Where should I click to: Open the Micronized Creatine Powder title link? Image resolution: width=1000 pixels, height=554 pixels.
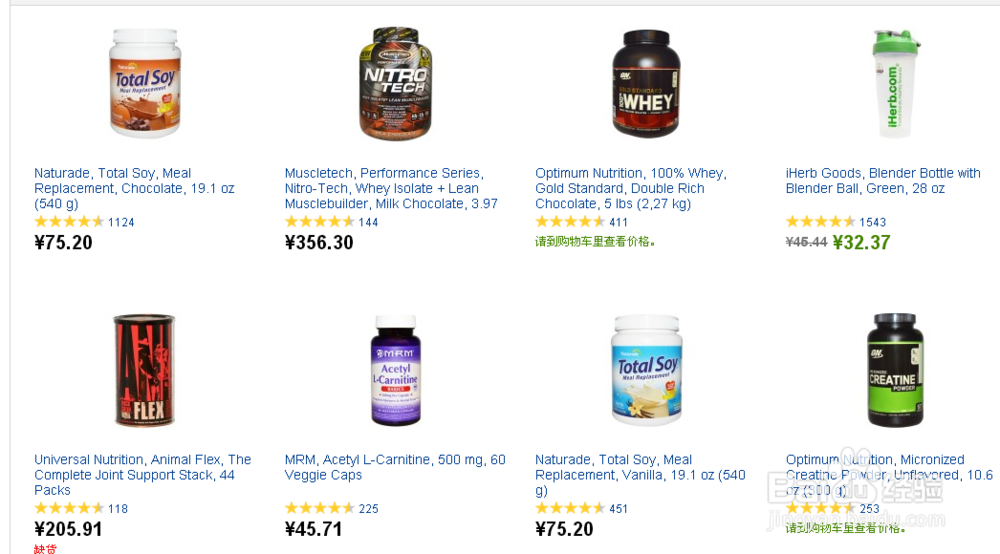pyautogui.click(x=889, y=475)
